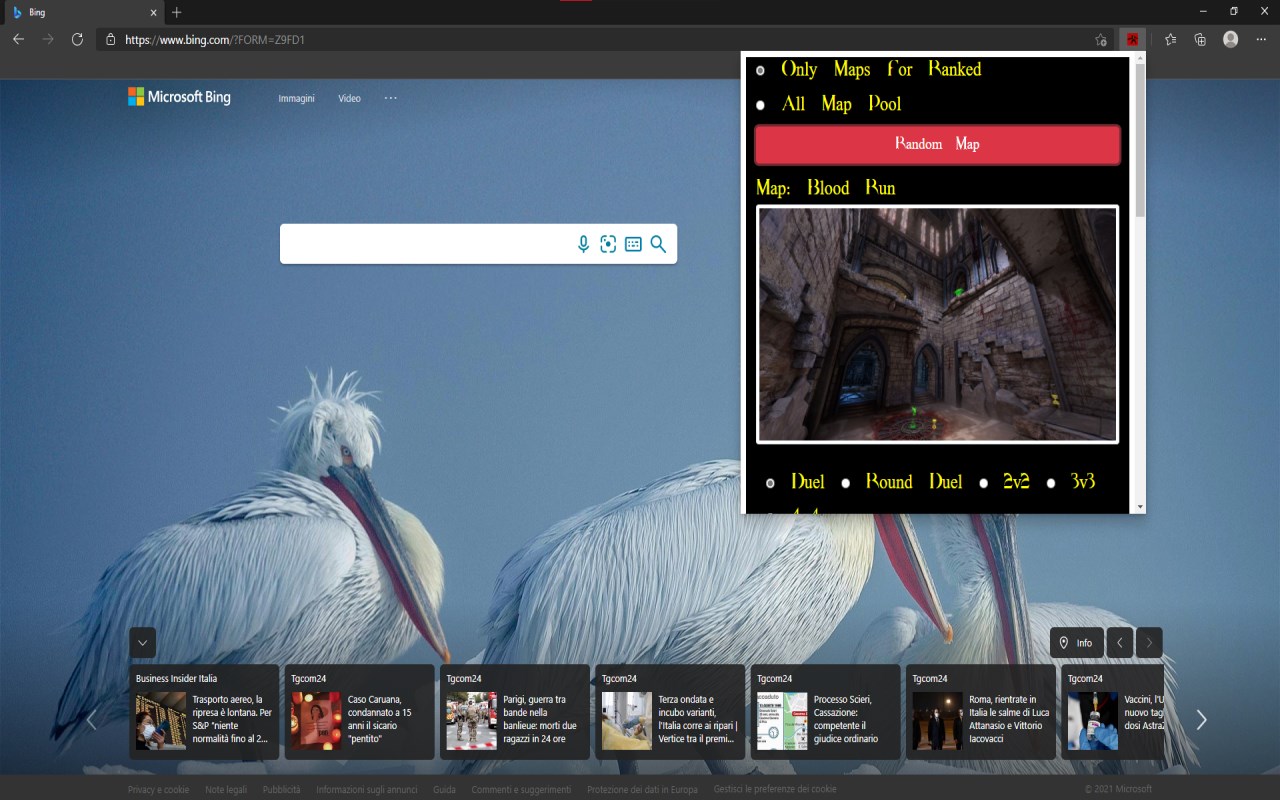1280x800 pixels.
Task: Click the popup scrollbar up arrow
Action: click(1140, 58)
